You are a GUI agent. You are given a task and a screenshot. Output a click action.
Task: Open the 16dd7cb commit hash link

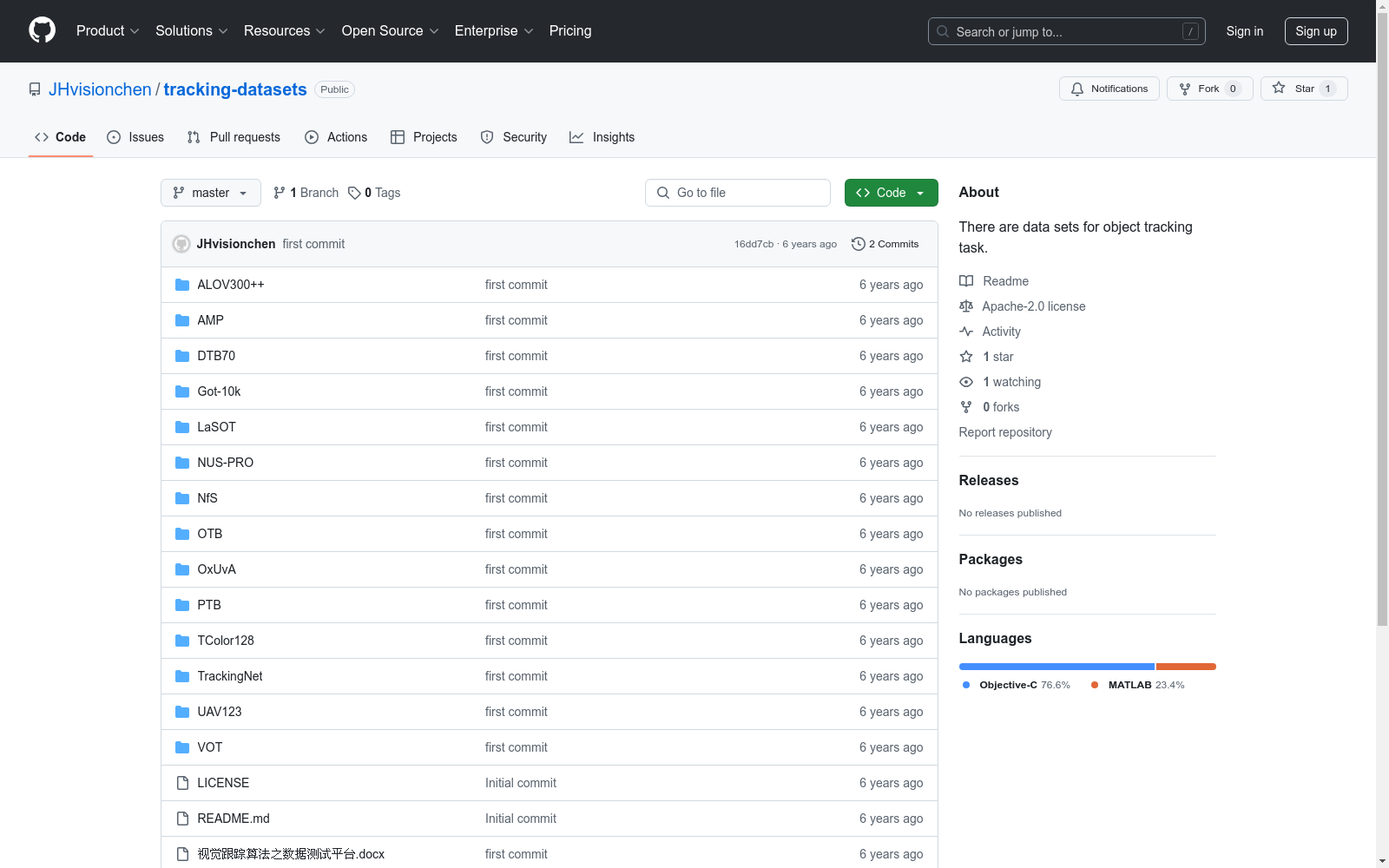[x=754, y=244]
